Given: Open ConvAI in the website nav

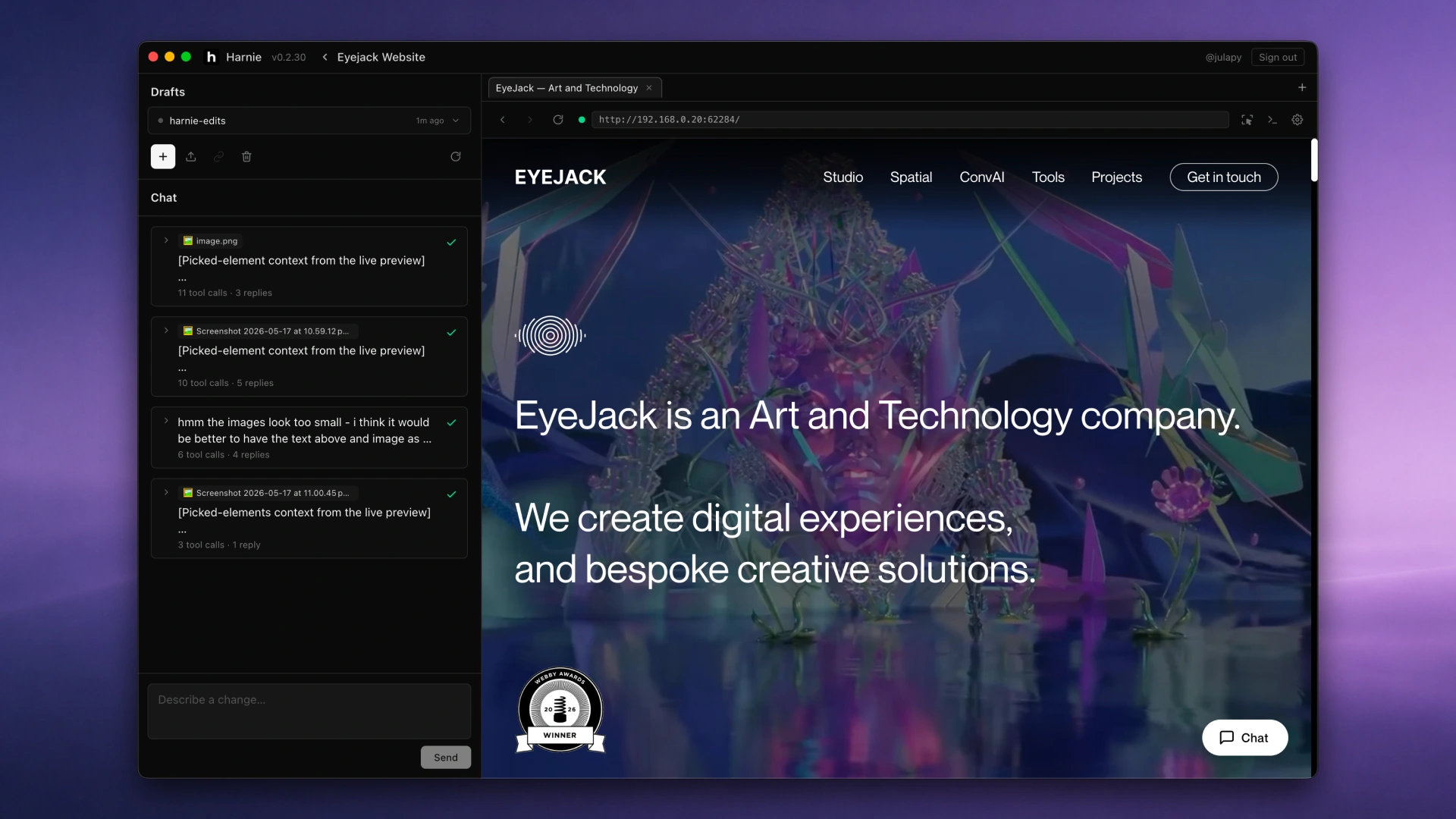Looking at the screenshot, I should point(981,177).
